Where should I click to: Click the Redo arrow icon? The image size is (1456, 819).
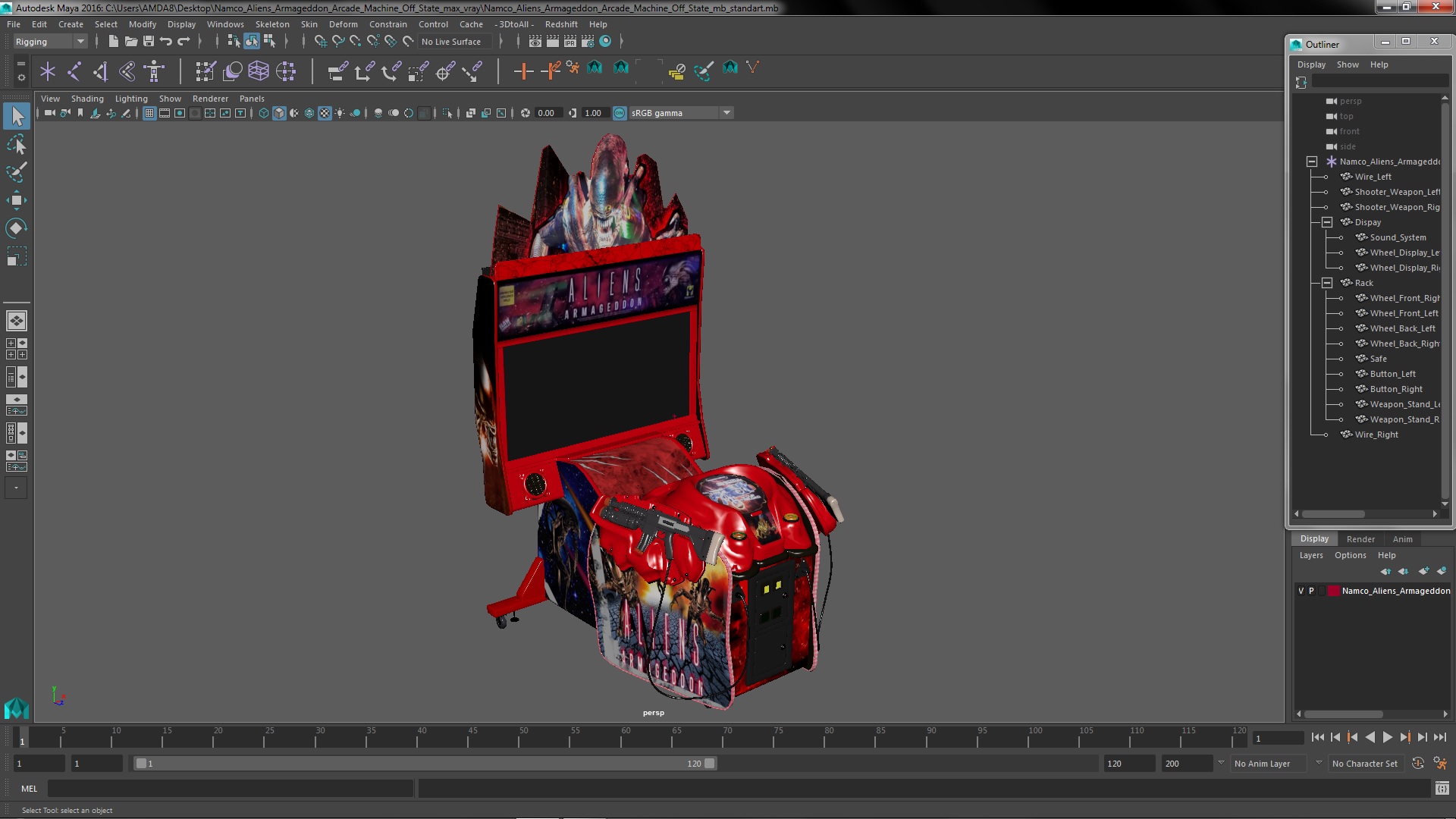click(x=184, y=41)
